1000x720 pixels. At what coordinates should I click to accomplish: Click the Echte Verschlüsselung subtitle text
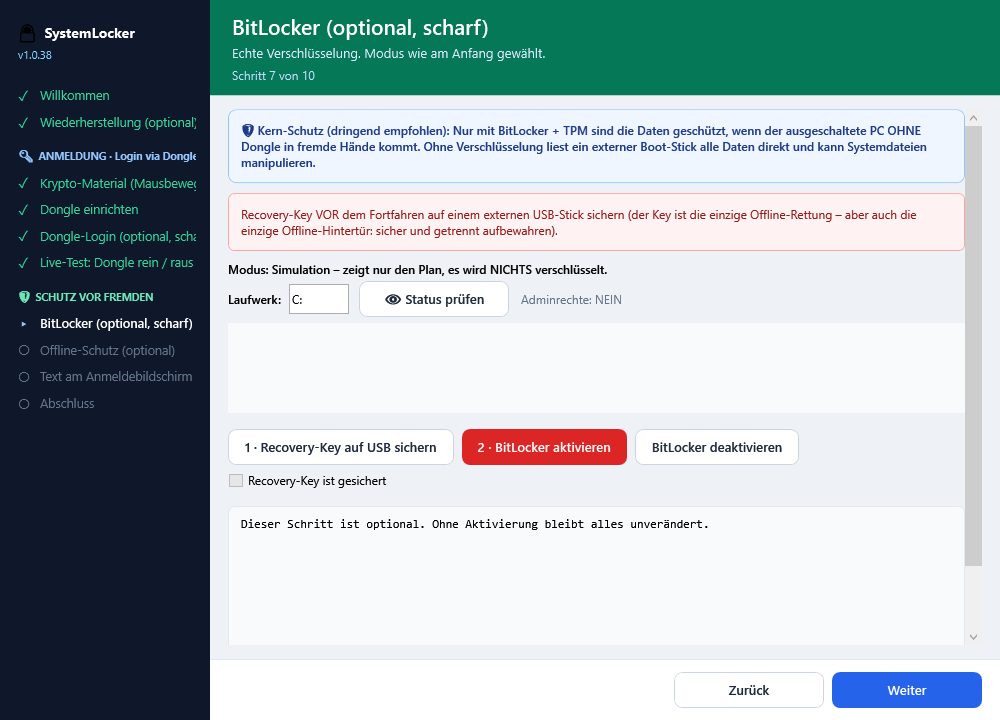point(388,54)
